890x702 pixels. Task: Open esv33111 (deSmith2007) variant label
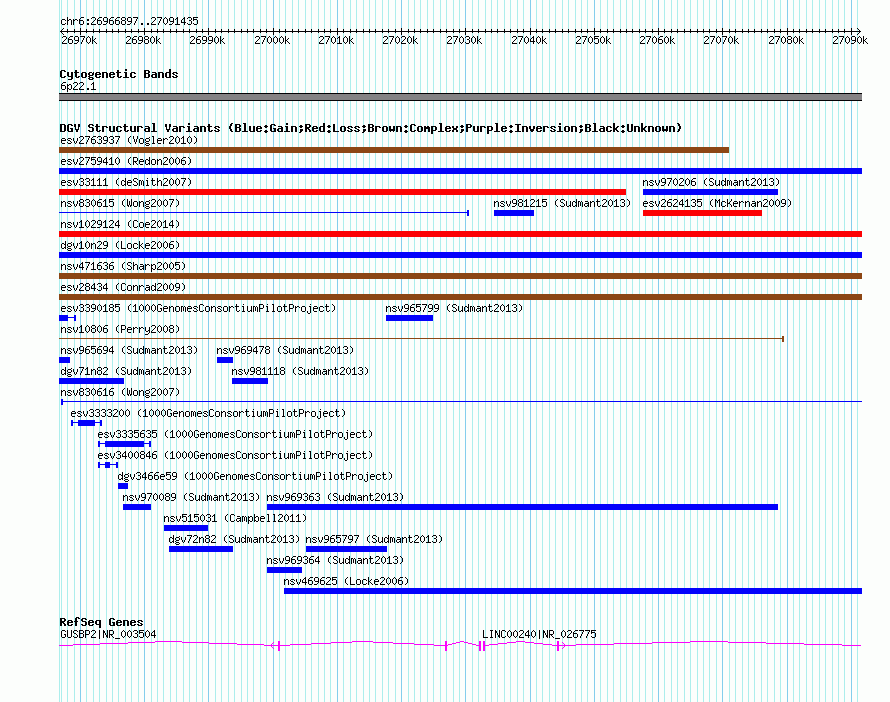click(x=126, y=182)
